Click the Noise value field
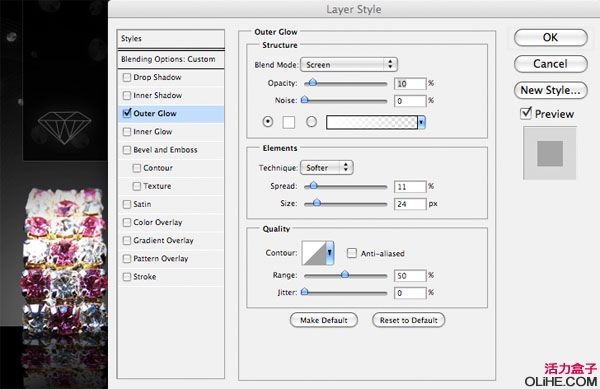The width and height of the screenshot is (600, 389). tap(410, 101)
